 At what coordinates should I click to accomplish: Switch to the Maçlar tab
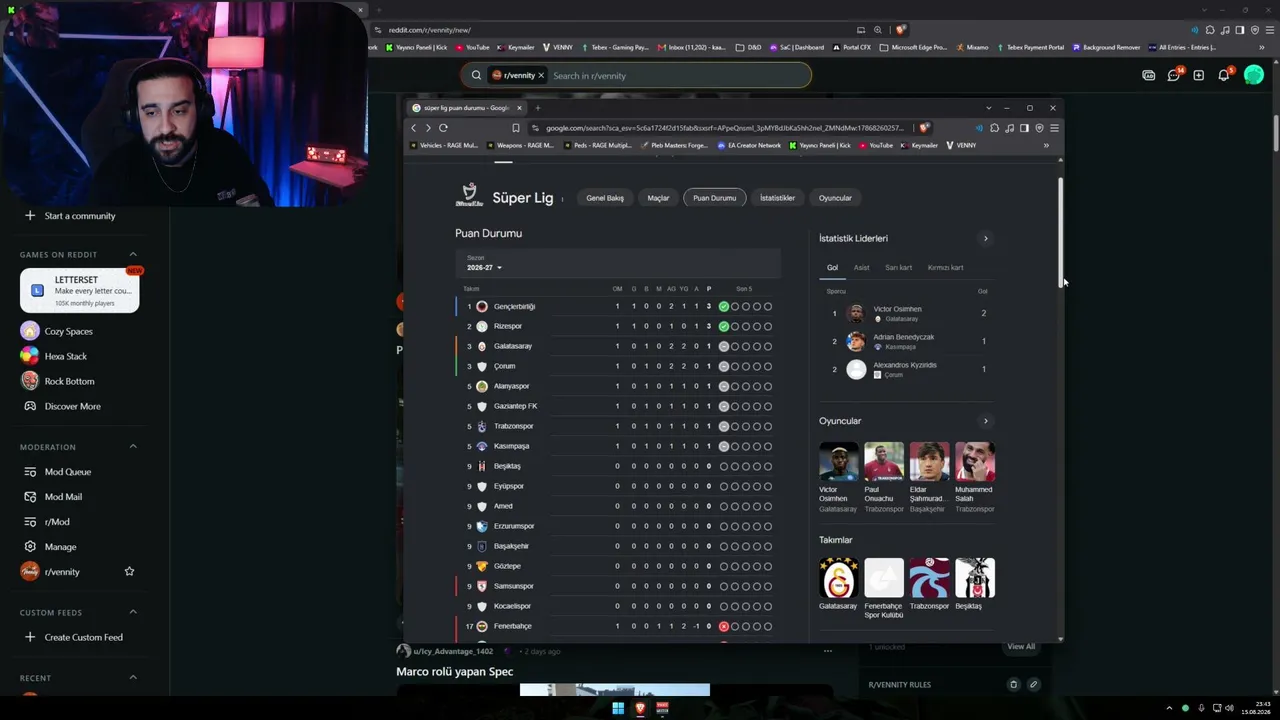pos(658,198)
